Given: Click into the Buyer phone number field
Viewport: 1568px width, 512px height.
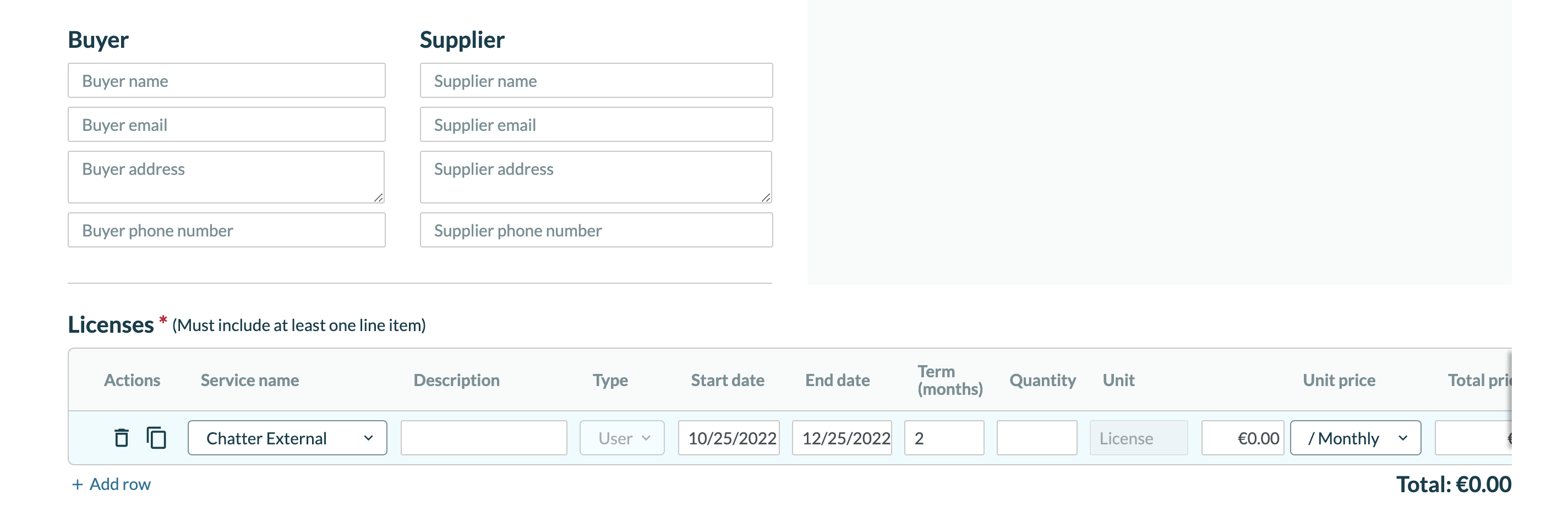Looking at the screenshot, I should tap(226, 230).
